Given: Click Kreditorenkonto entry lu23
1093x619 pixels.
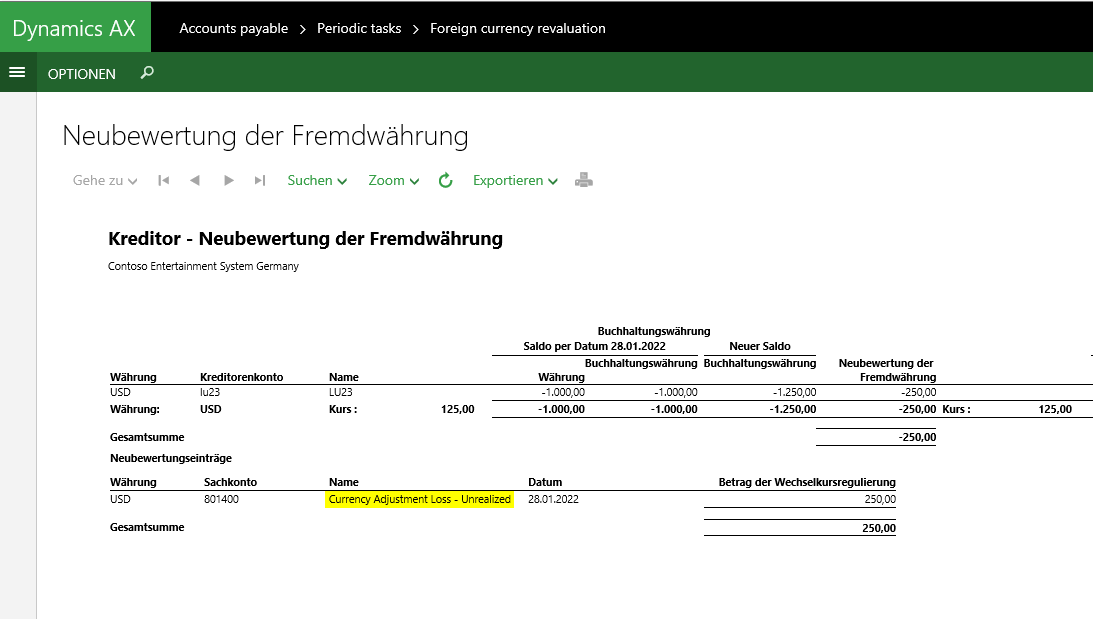Looking at the screenshot, I should (209, 392).
